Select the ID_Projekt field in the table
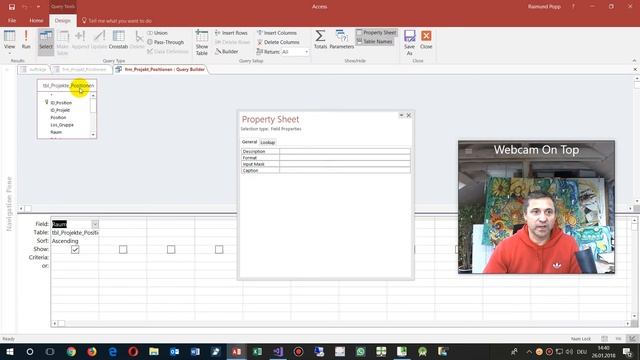 60,110
